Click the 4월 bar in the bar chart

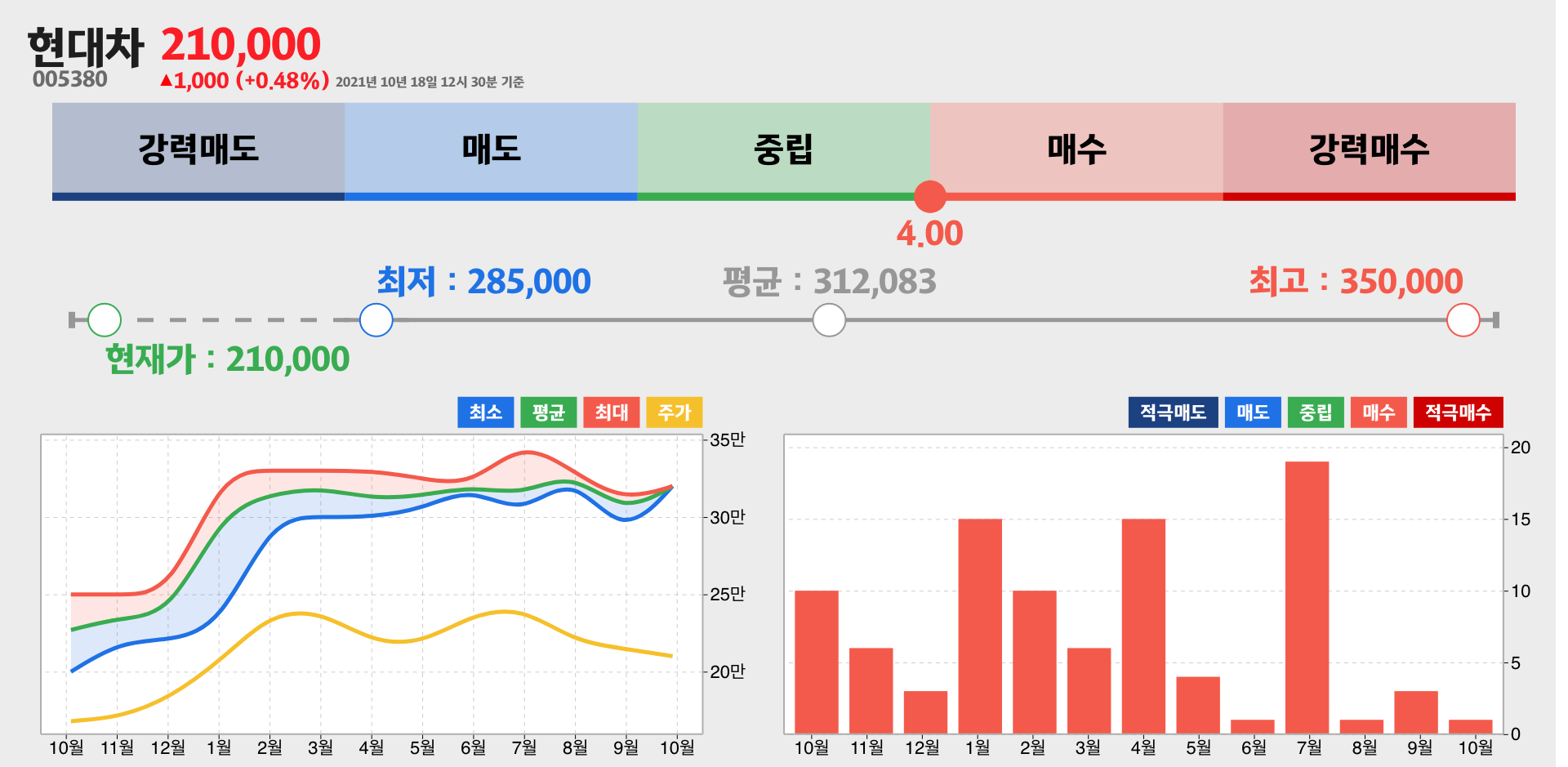click(x=1143, y=626)
